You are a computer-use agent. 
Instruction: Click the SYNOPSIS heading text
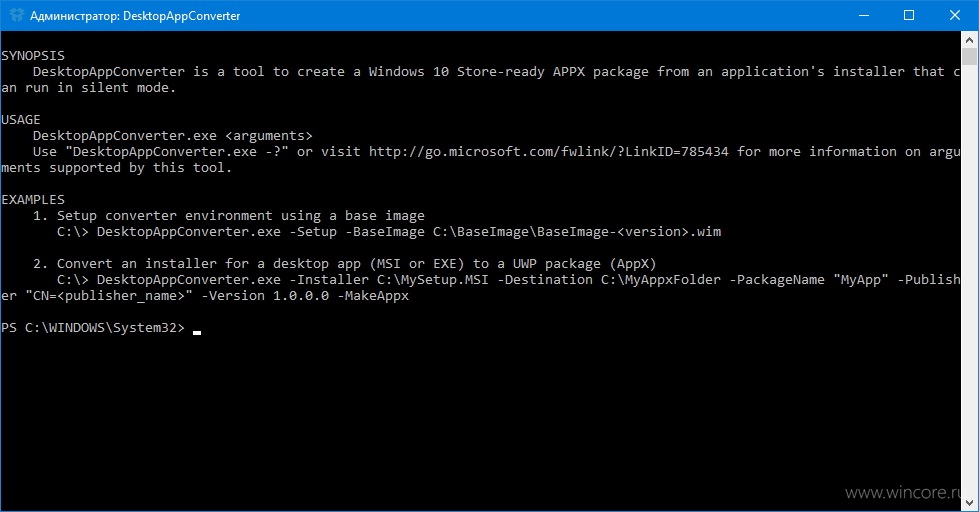point(32,56)
